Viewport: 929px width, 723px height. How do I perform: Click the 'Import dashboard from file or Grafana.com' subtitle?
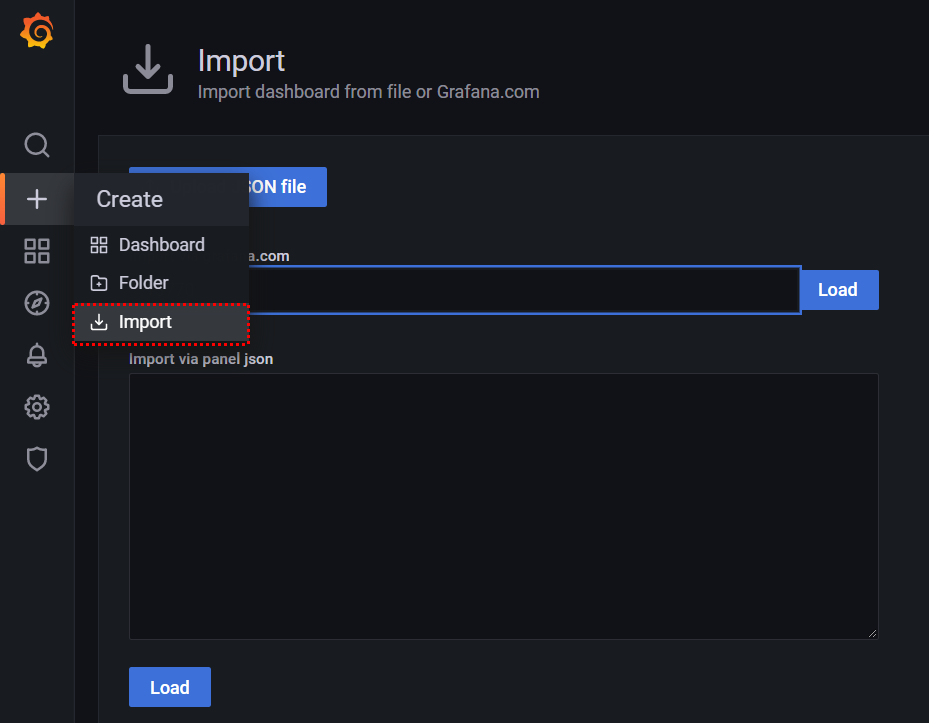click(x=369, y=92)
